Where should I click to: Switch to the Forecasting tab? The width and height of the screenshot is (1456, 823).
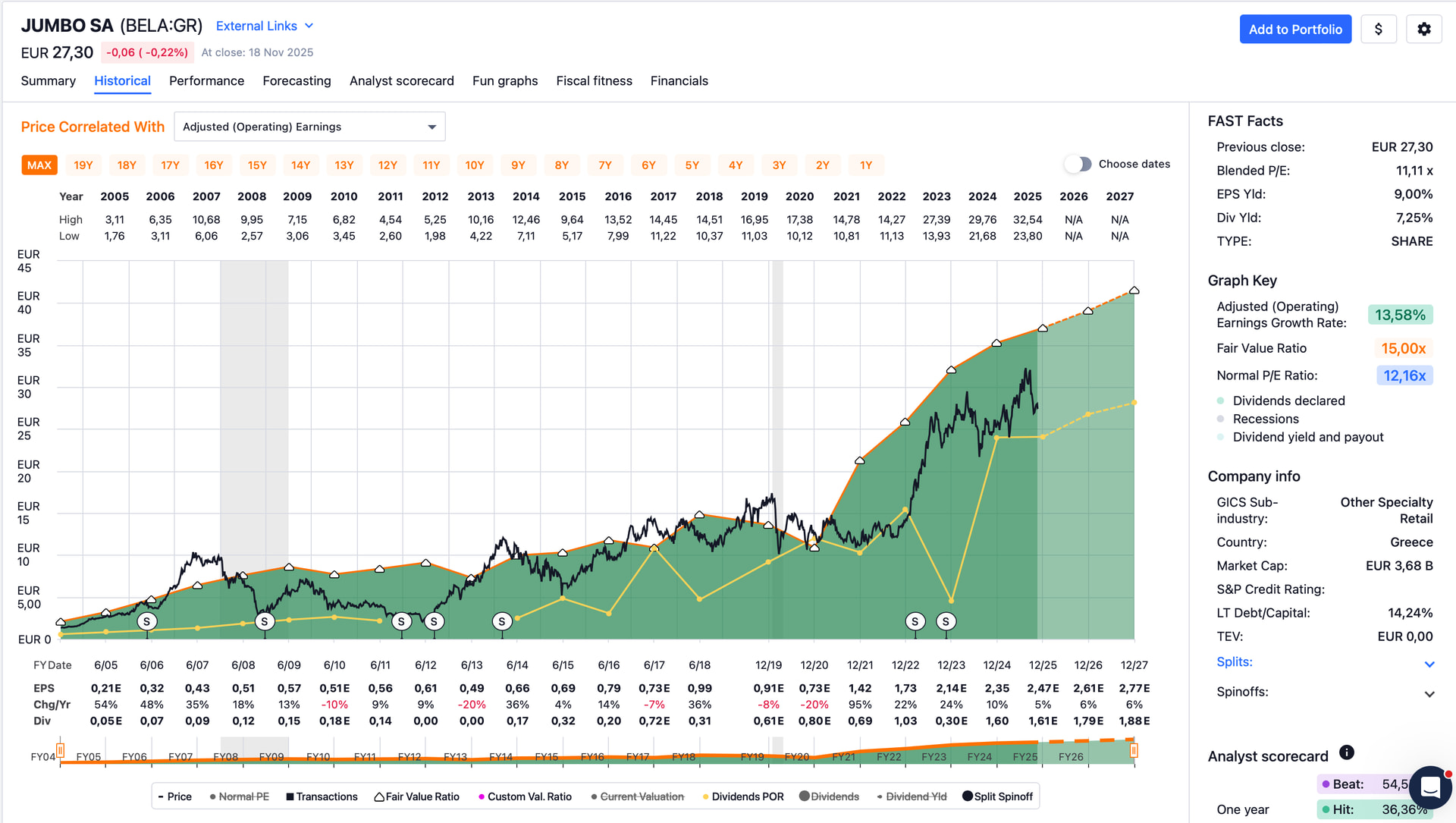297,81
